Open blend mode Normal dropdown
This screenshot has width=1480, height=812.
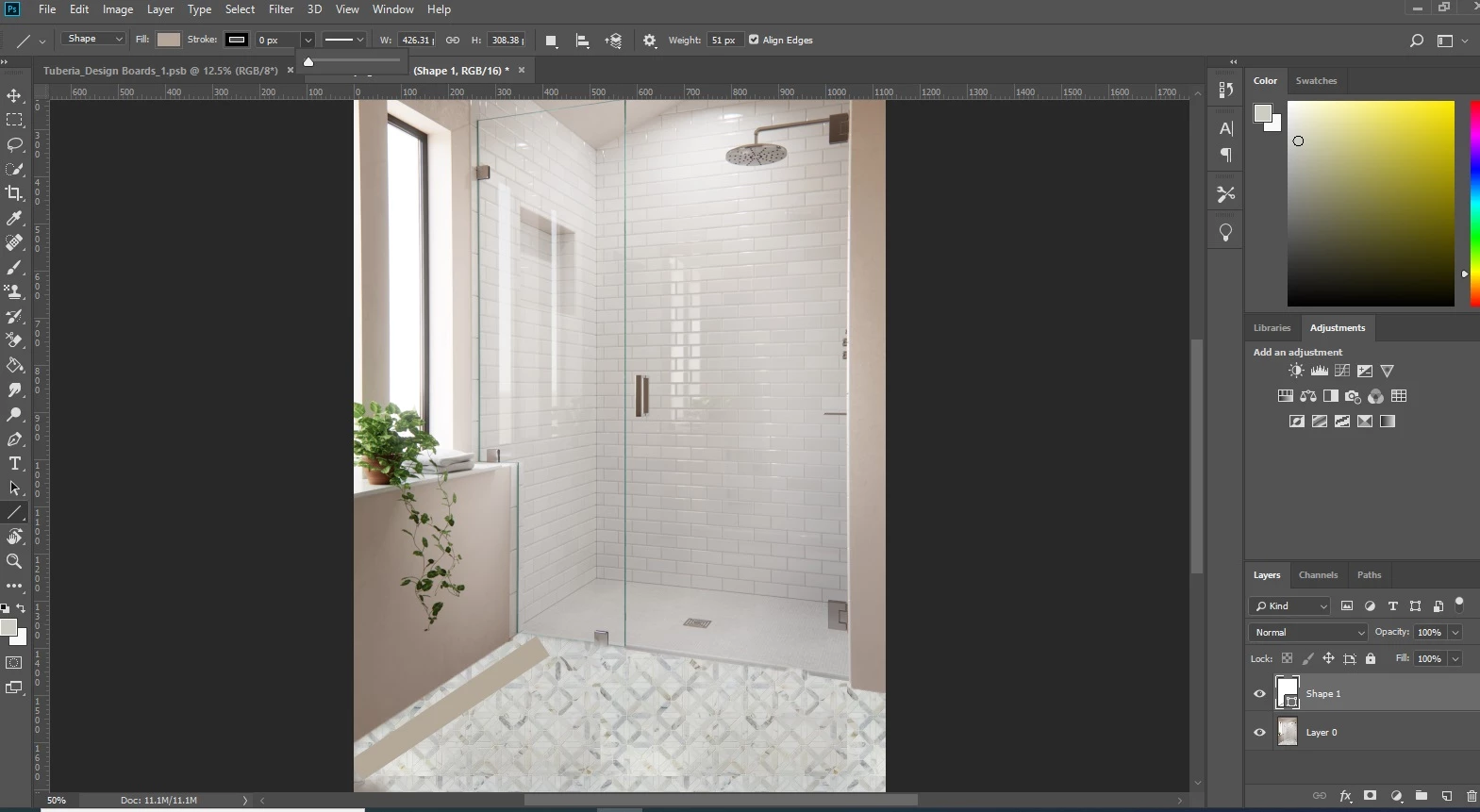click(1307, 632)
